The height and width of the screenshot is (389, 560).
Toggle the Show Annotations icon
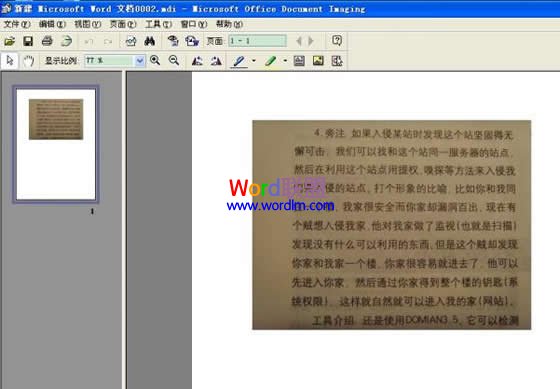(337, 61)
